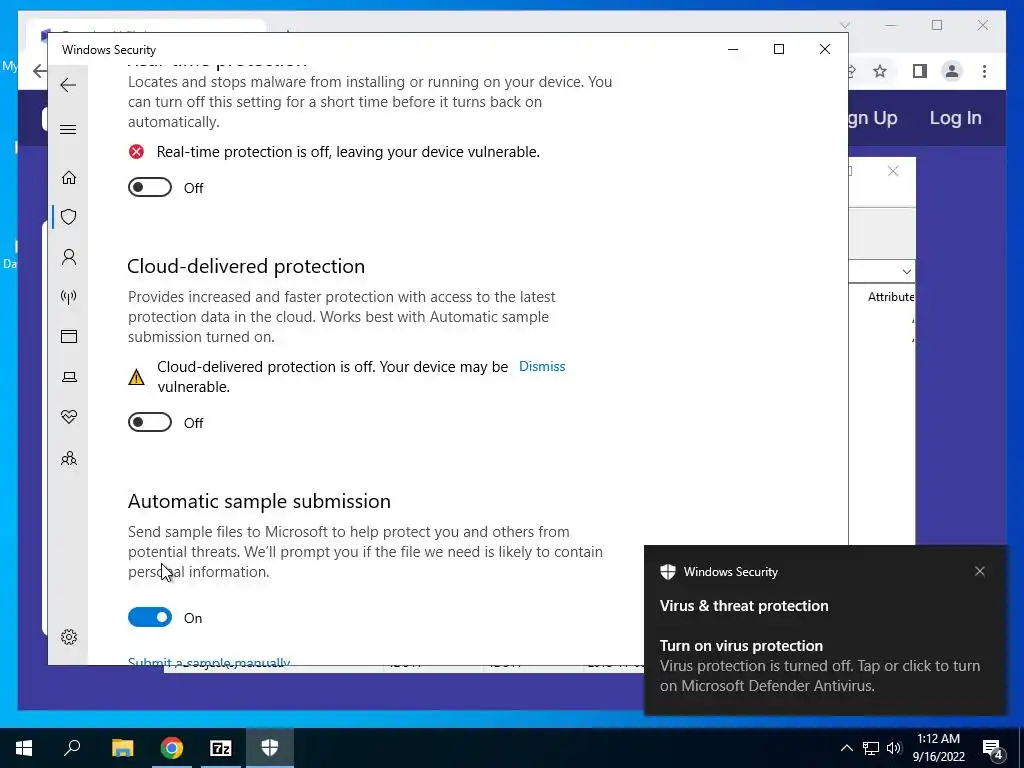This screenshot has height=768, width=1024.
Task: Open taskbar search
Action: coord(72,748)
